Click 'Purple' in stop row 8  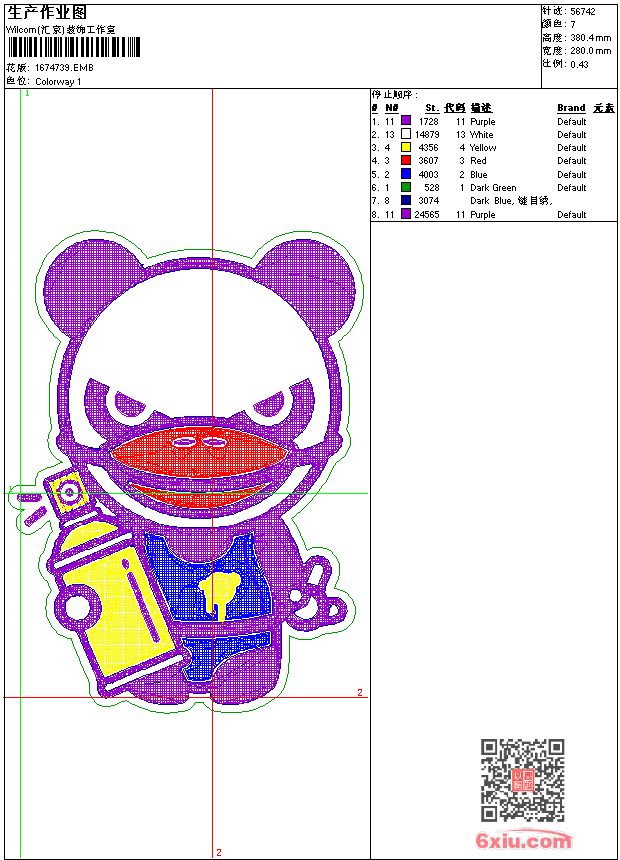click(x=483, y=215)
